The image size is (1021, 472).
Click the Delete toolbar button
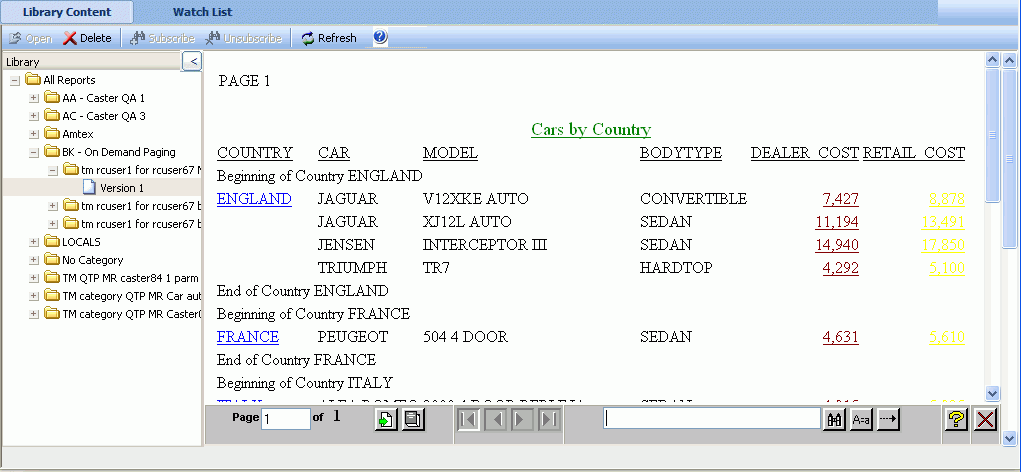point(87,38)
